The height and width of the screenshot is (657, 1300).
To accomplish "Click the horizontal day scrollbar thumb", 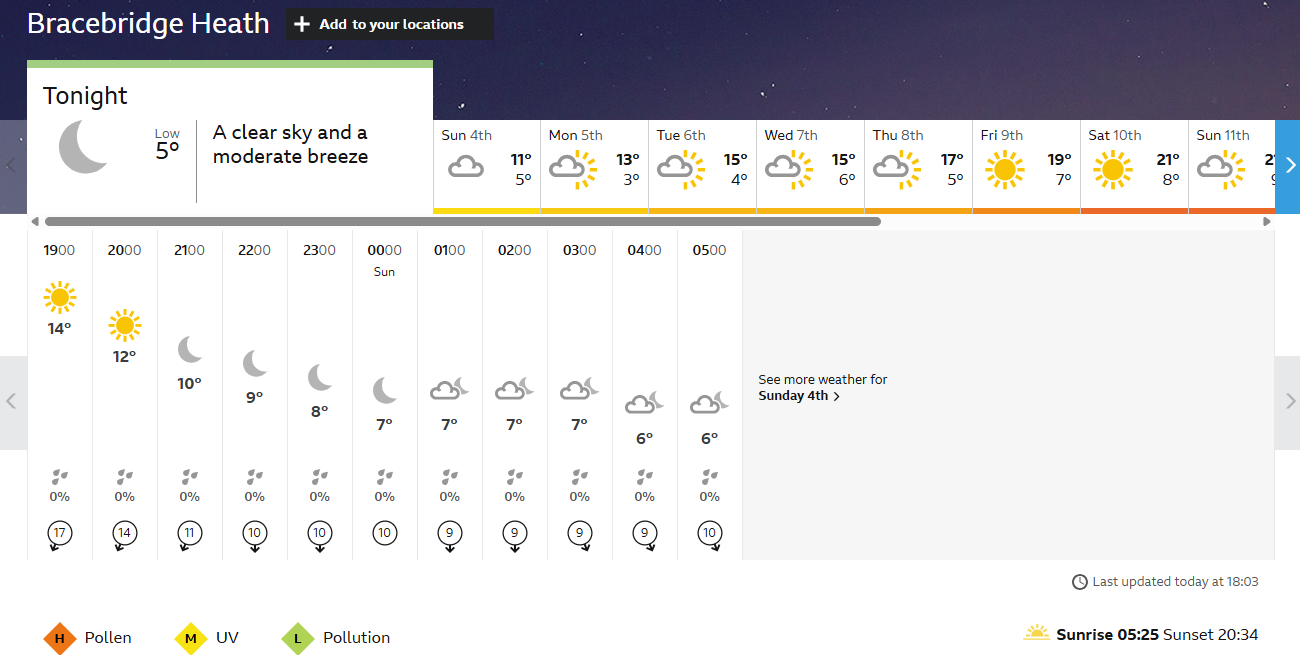I will pos(463,222).
